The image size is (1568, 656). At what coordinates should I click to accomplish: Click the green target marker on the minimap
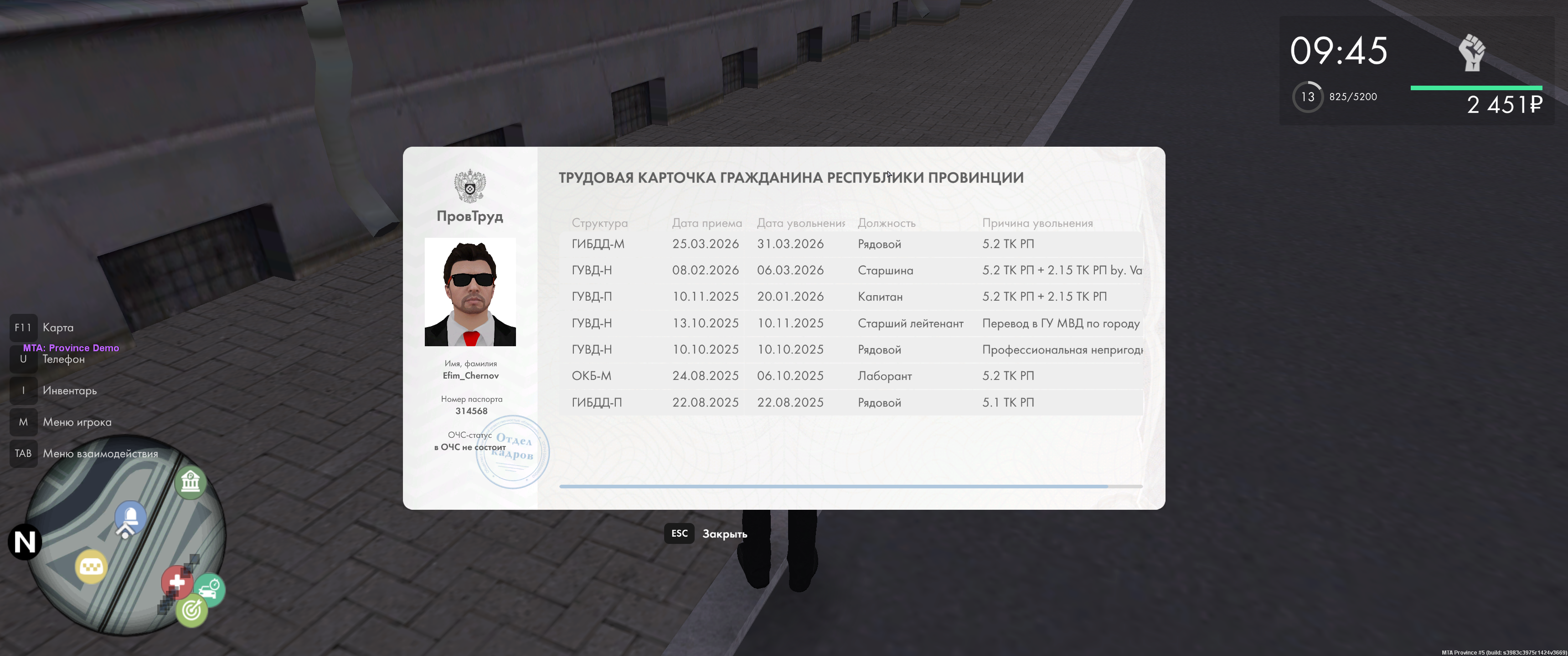[192, 610]
